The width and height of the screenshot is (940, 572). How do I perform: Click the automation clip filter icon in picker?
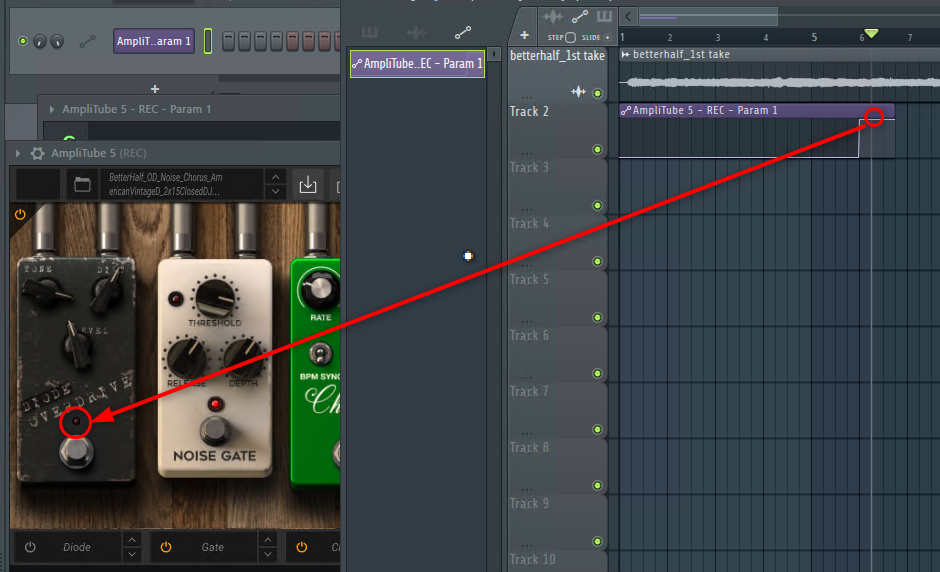pyautogui.click(x=462, y=32)
